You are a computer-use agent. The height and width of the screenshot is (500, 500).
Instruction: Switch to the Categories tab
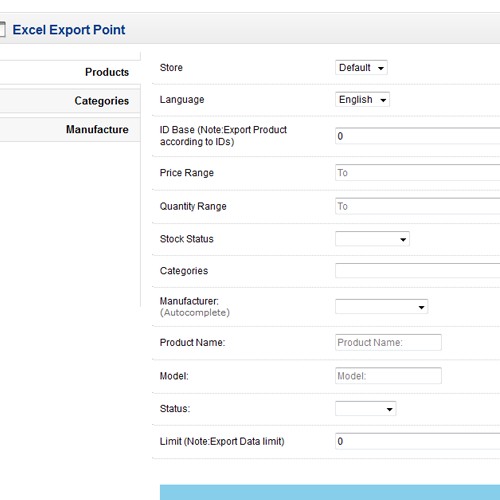click(x=70, y=101)
